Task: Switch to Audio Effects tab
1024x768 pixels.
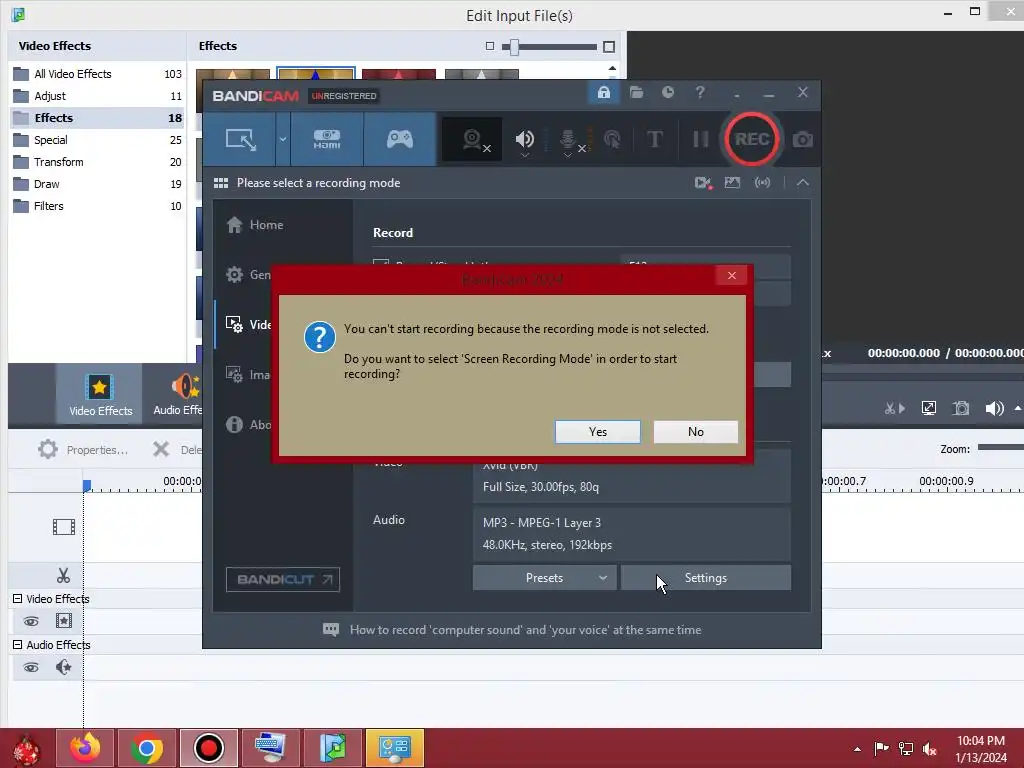Action: (x=178, y=394)
